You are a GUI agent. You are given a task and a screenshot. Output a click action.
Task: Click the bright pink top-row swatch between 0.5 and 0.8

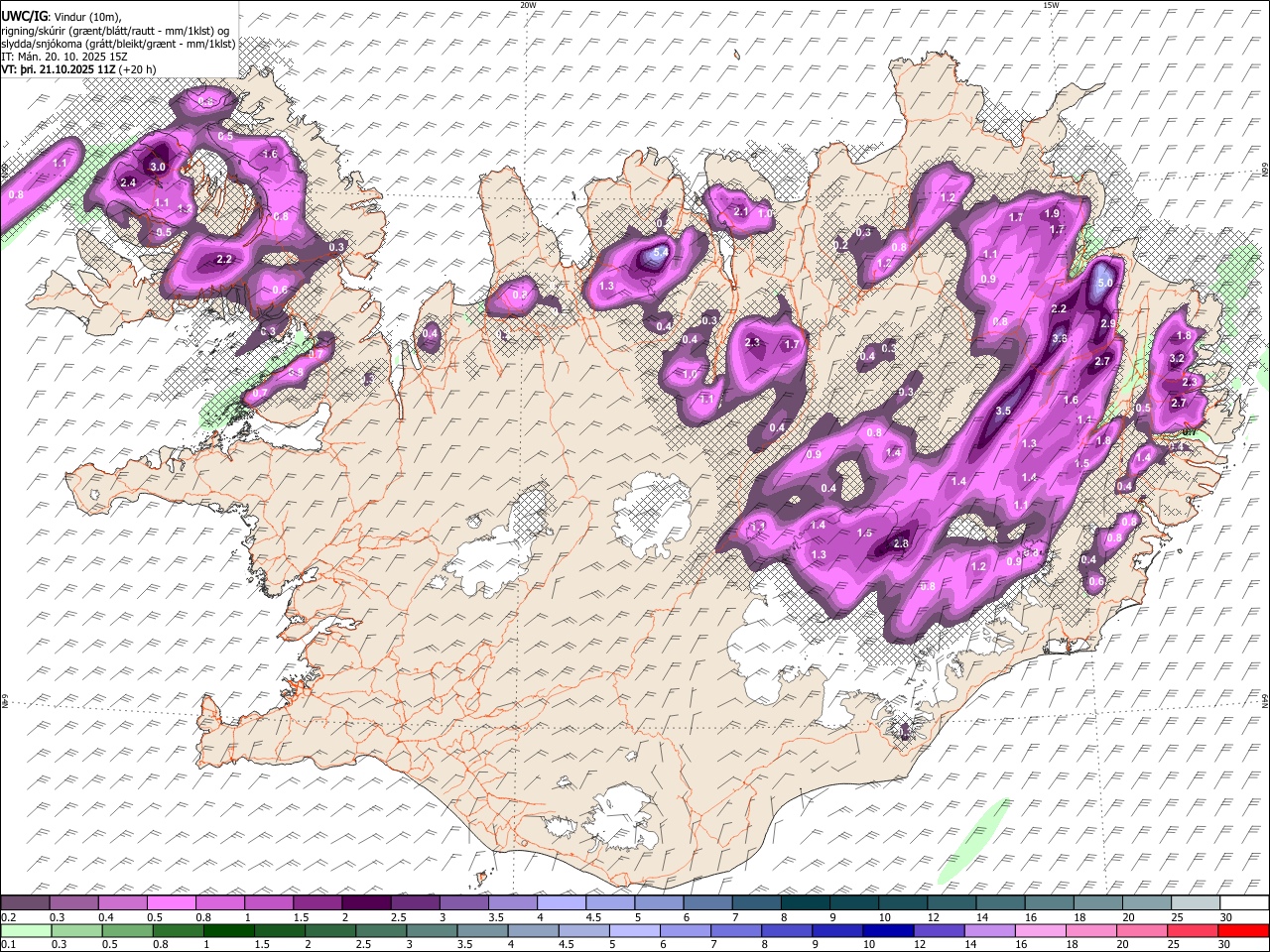tap(171, 902)
